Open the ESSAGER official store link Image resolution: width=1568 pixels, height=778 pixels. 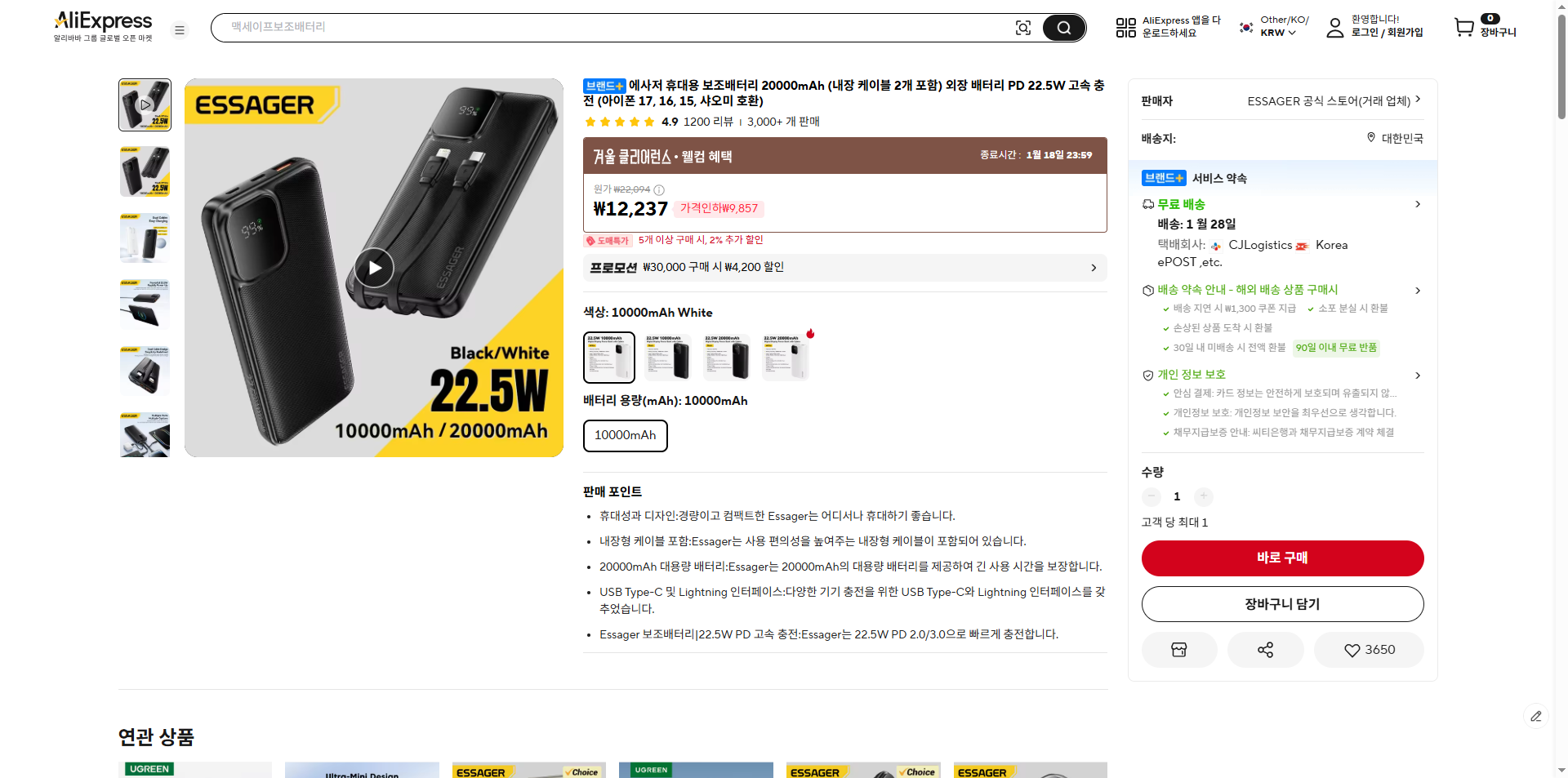click(1333, 101)
